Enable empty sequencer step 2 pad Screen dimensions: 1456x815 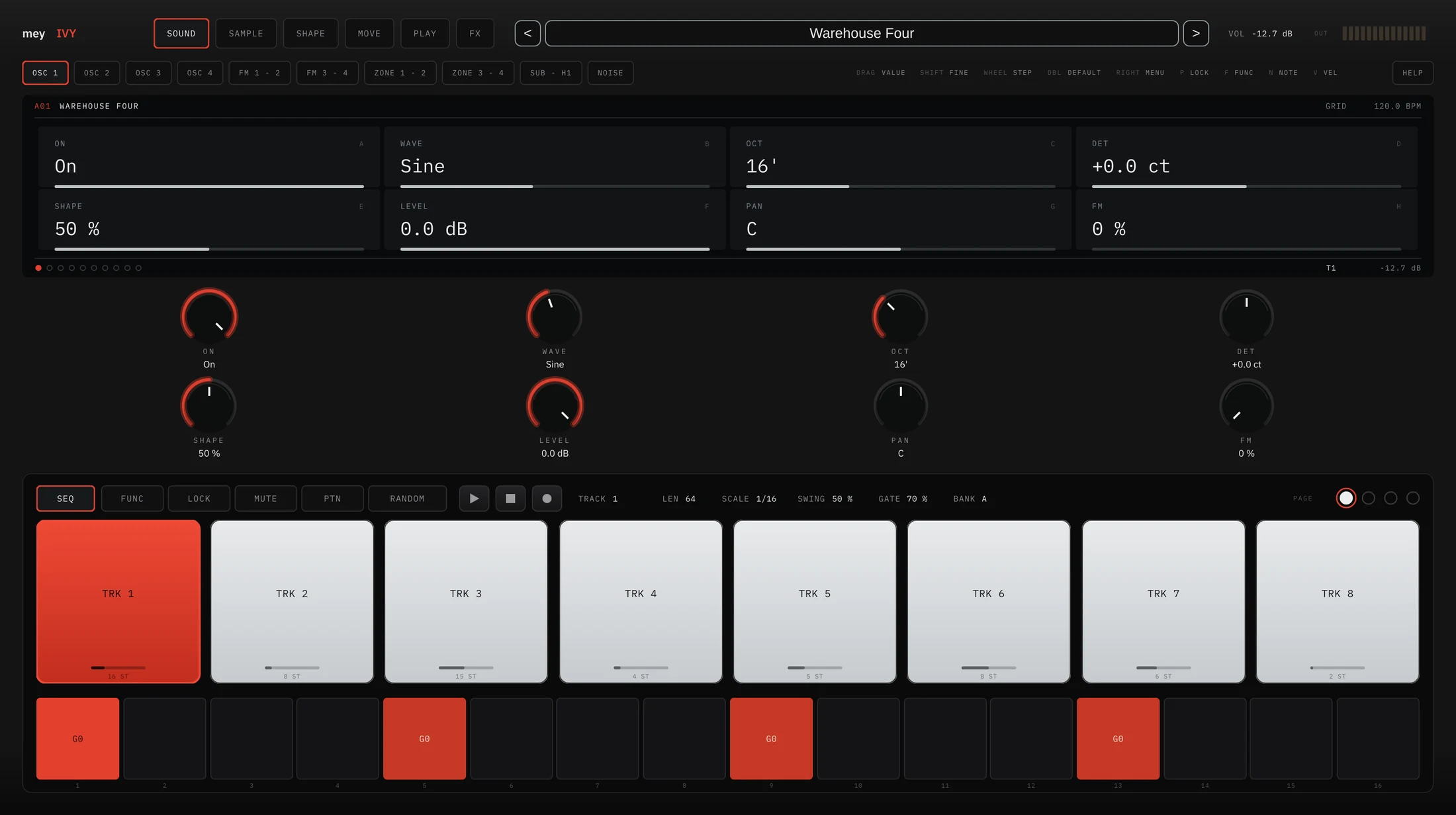coord(164,738)
